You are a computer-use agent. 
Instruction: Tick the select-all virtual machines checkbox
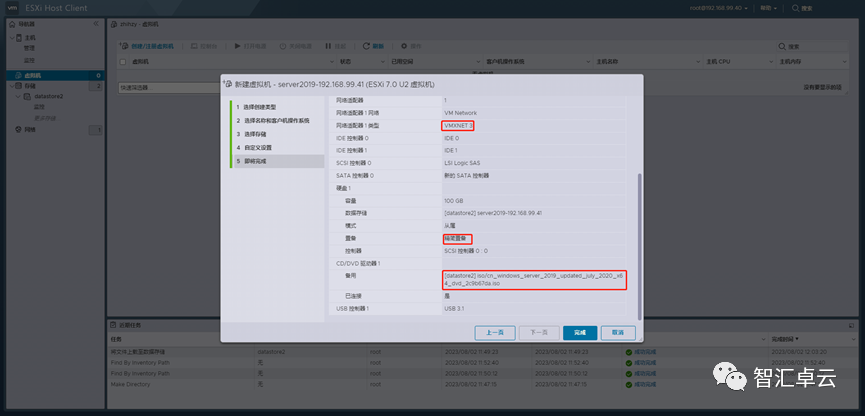(123, 62)
